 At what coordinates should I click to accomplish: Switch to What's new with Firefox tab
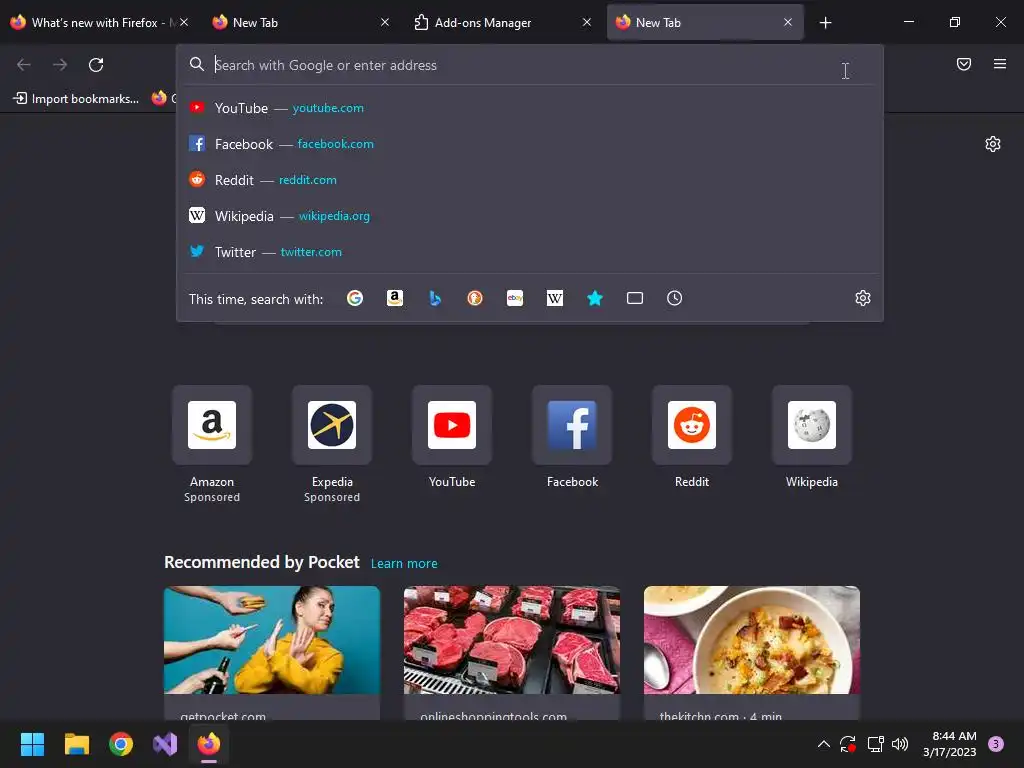coord(95,23)
